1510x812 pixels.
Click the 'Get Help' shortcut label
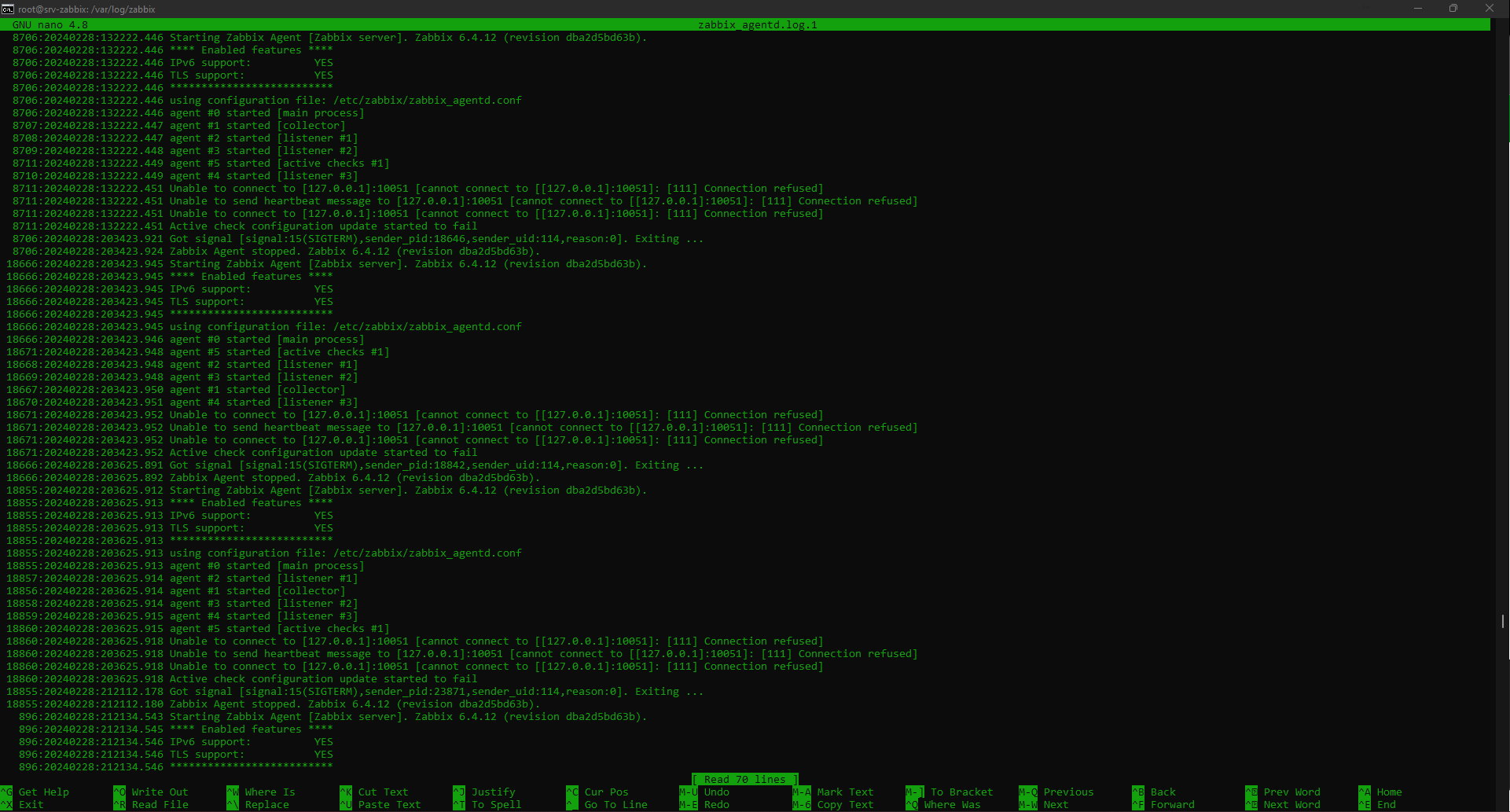pos(44,792)
